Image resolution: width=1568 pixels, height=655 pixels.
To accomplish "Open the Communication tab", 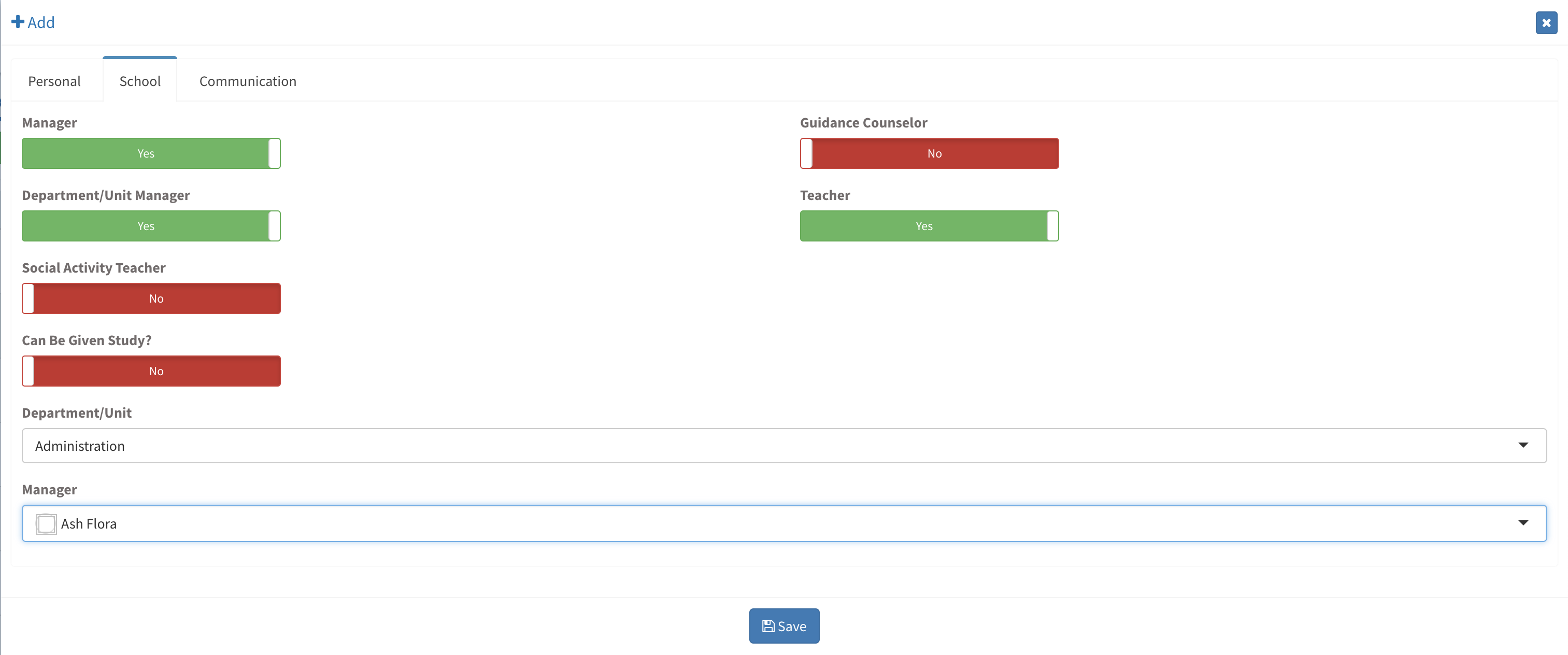I will click(x=248, y=81).
